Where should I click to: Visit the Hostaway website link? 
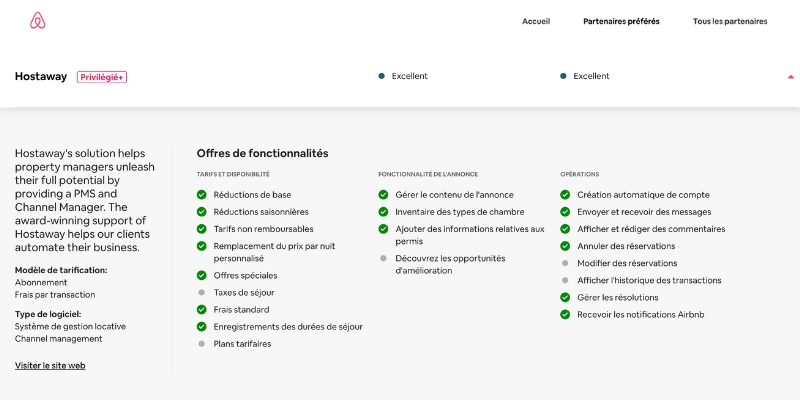coord(50,365)
